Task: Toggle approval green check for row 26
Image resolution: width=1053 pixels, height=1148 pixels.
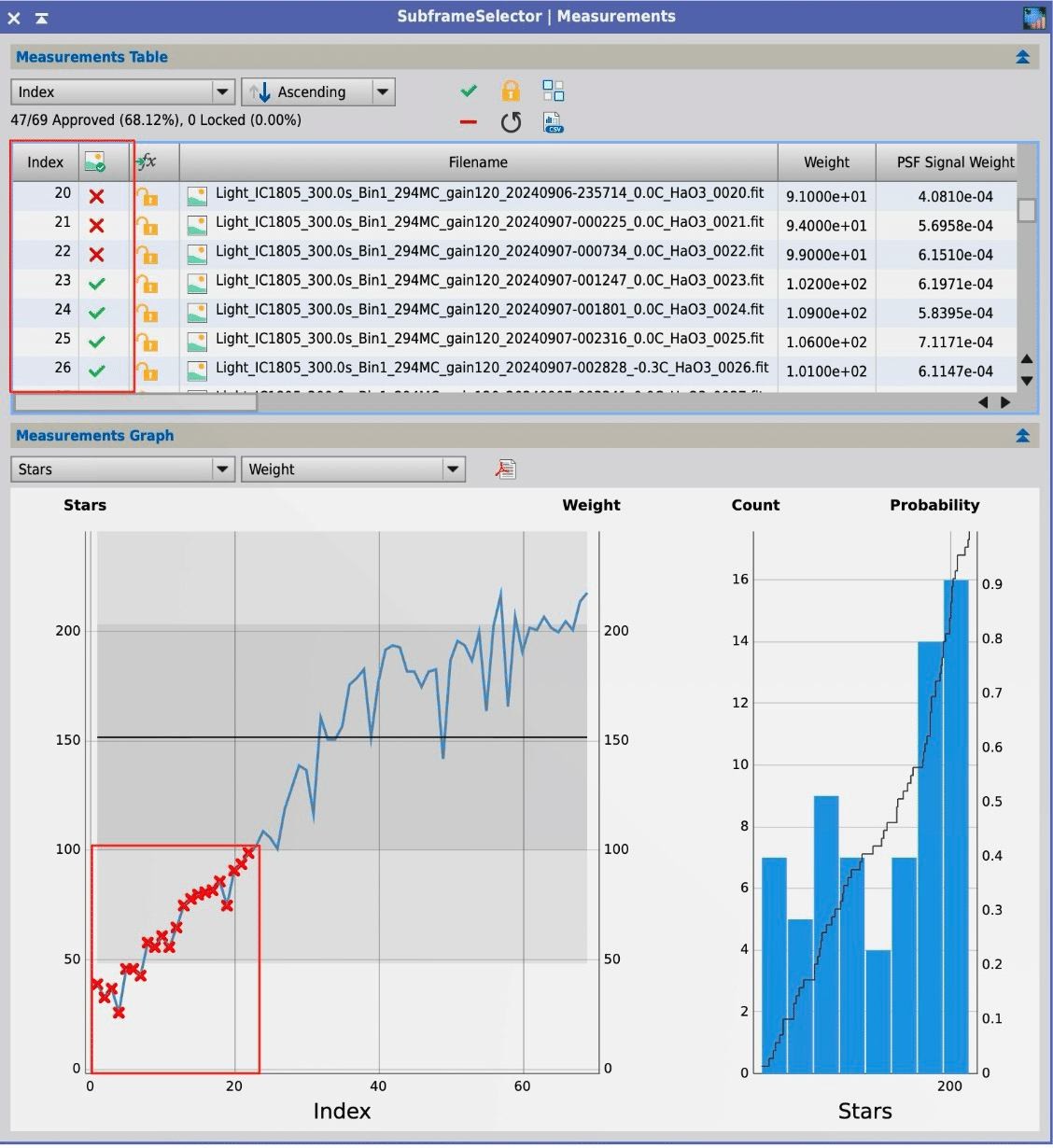Action: [x=96, y=371]
